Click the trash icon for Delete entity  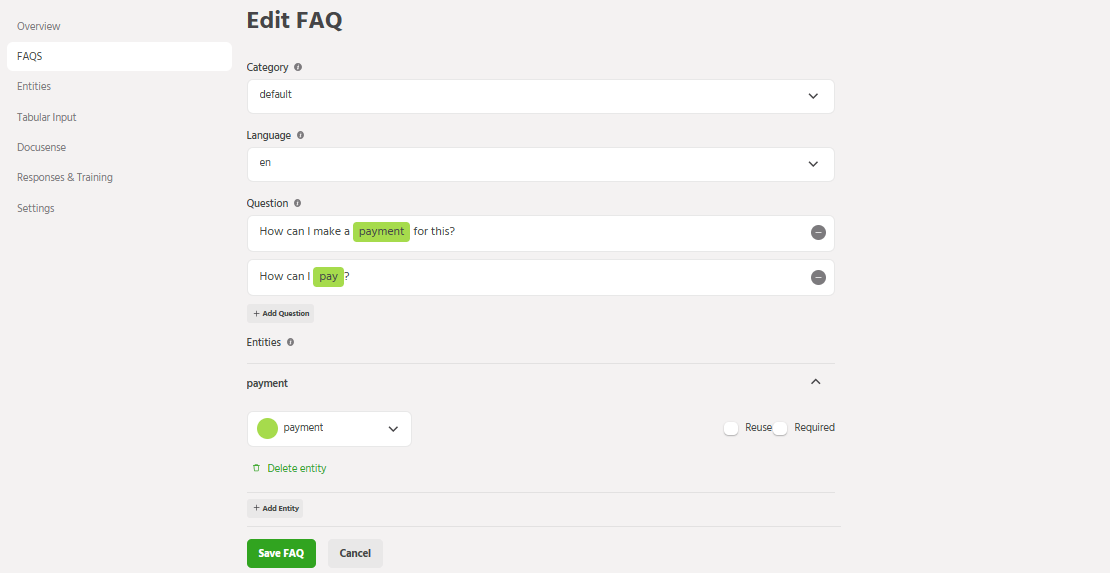pos(256,468)
